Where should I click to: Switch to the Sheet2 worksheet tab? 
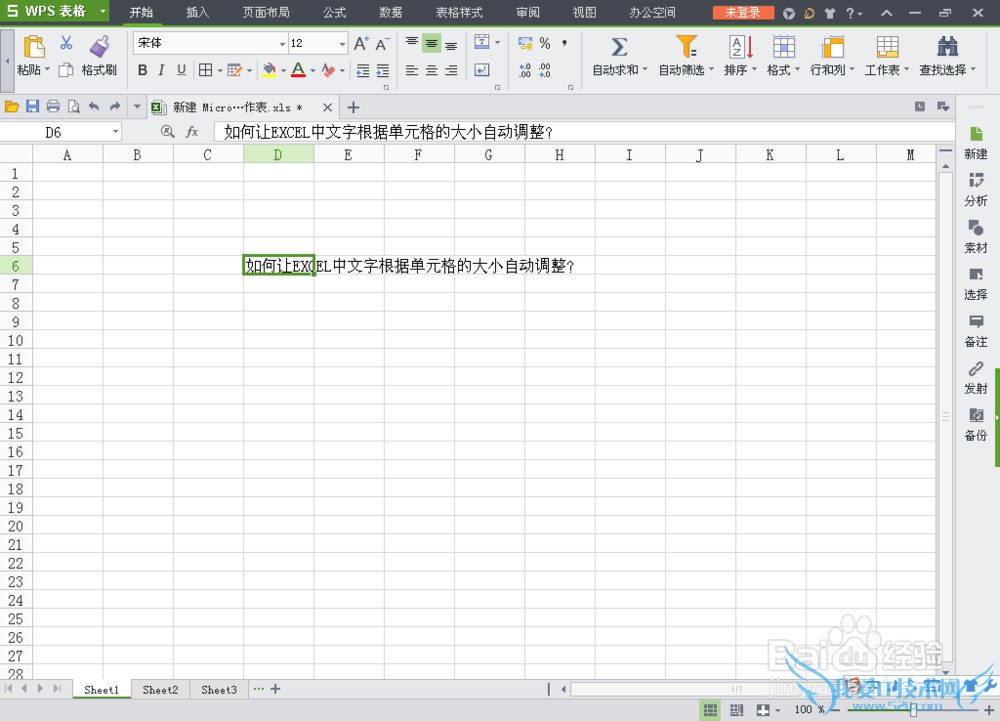pyautogui.click(x=160, y=690)
